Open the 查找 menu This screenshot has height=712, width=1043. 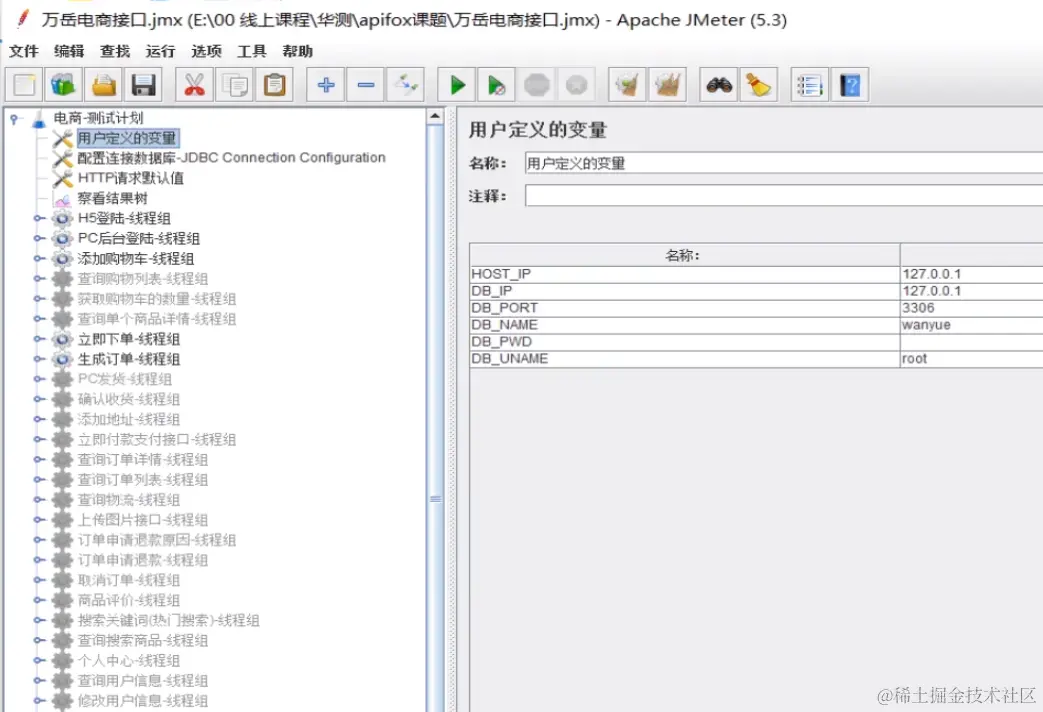115,51
